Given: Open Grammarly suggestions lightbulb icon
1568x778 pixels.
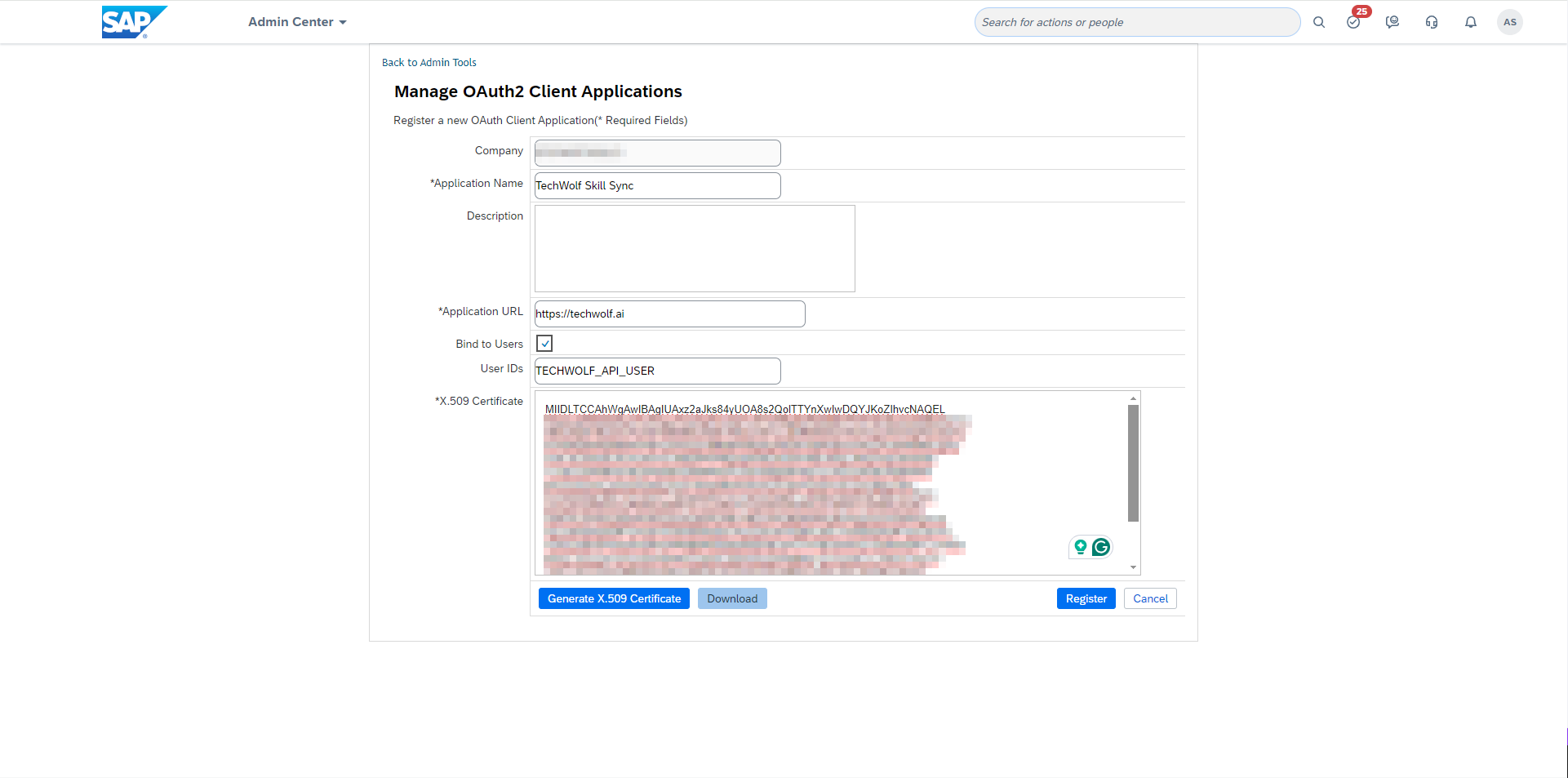Looking at the screenshot, I should click(1079, 547).
